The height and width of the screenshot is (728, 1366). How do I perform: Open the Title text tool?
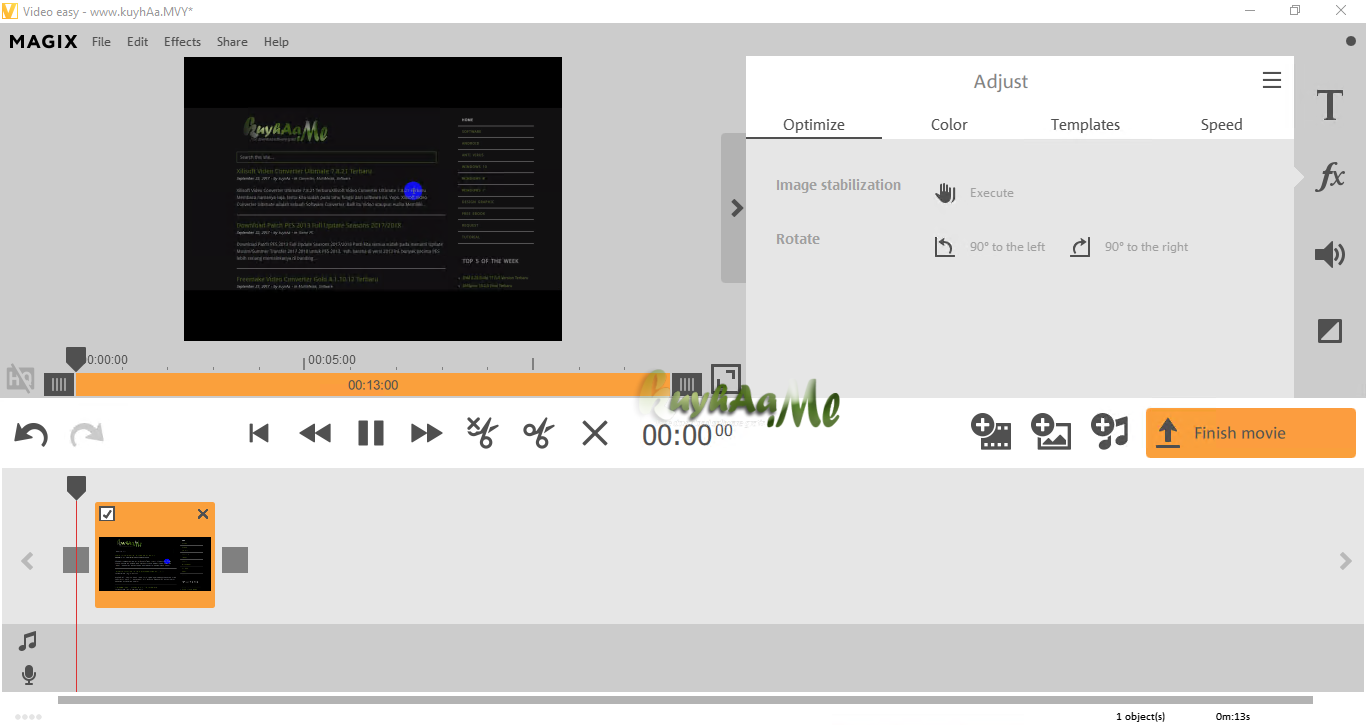pos(1329,105)
